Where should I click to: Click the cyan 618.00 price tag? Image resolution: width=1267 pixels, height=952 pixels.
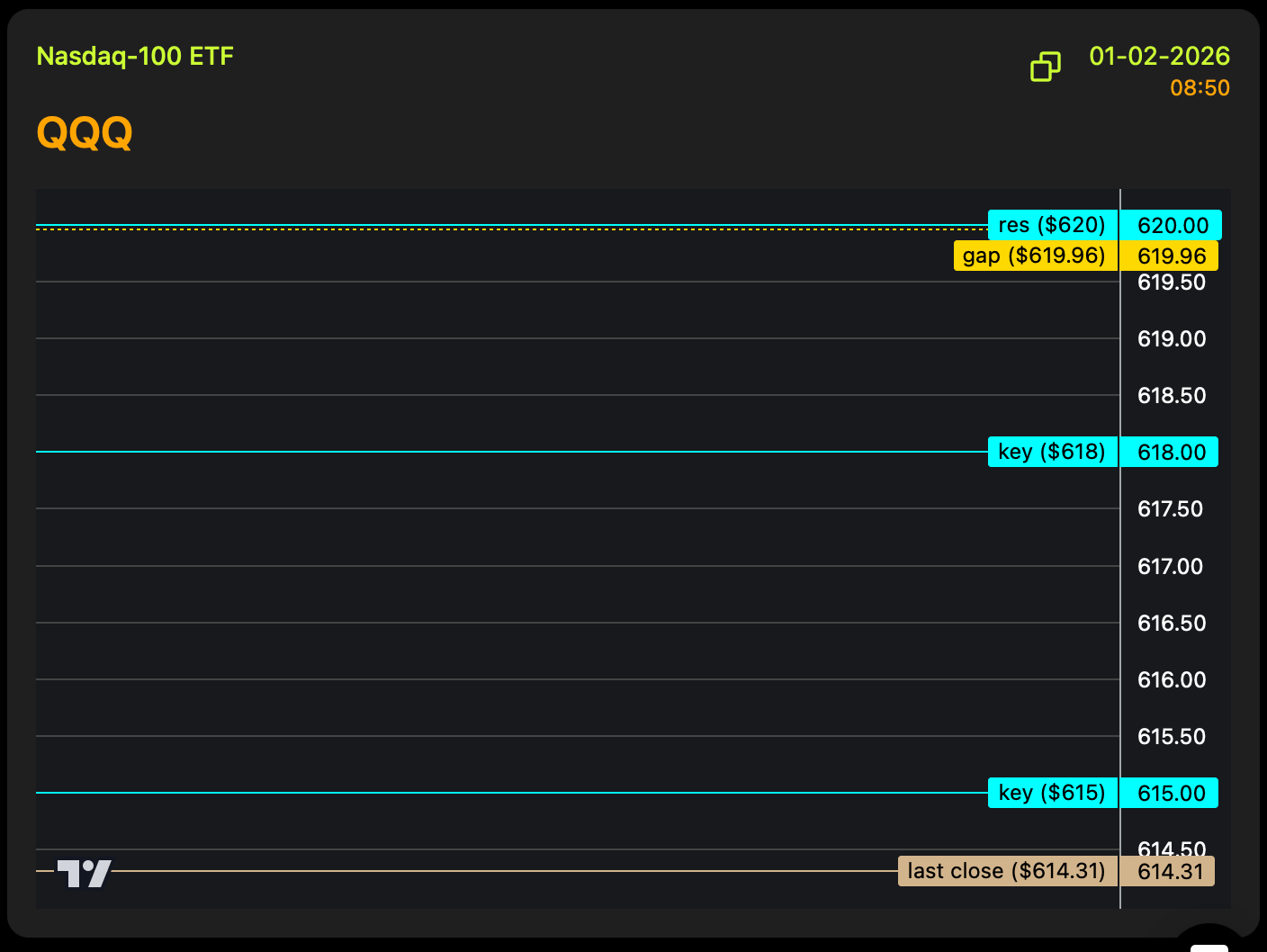(x=1171, y=452)
